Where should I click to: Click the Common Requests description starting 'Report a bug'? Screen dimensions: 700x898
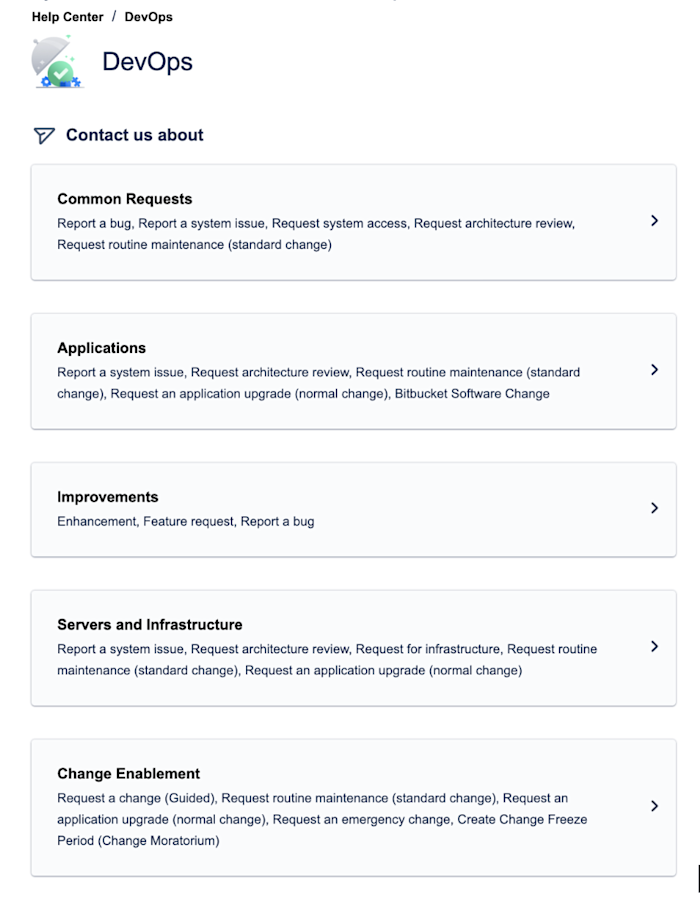(x=315, y=233)
